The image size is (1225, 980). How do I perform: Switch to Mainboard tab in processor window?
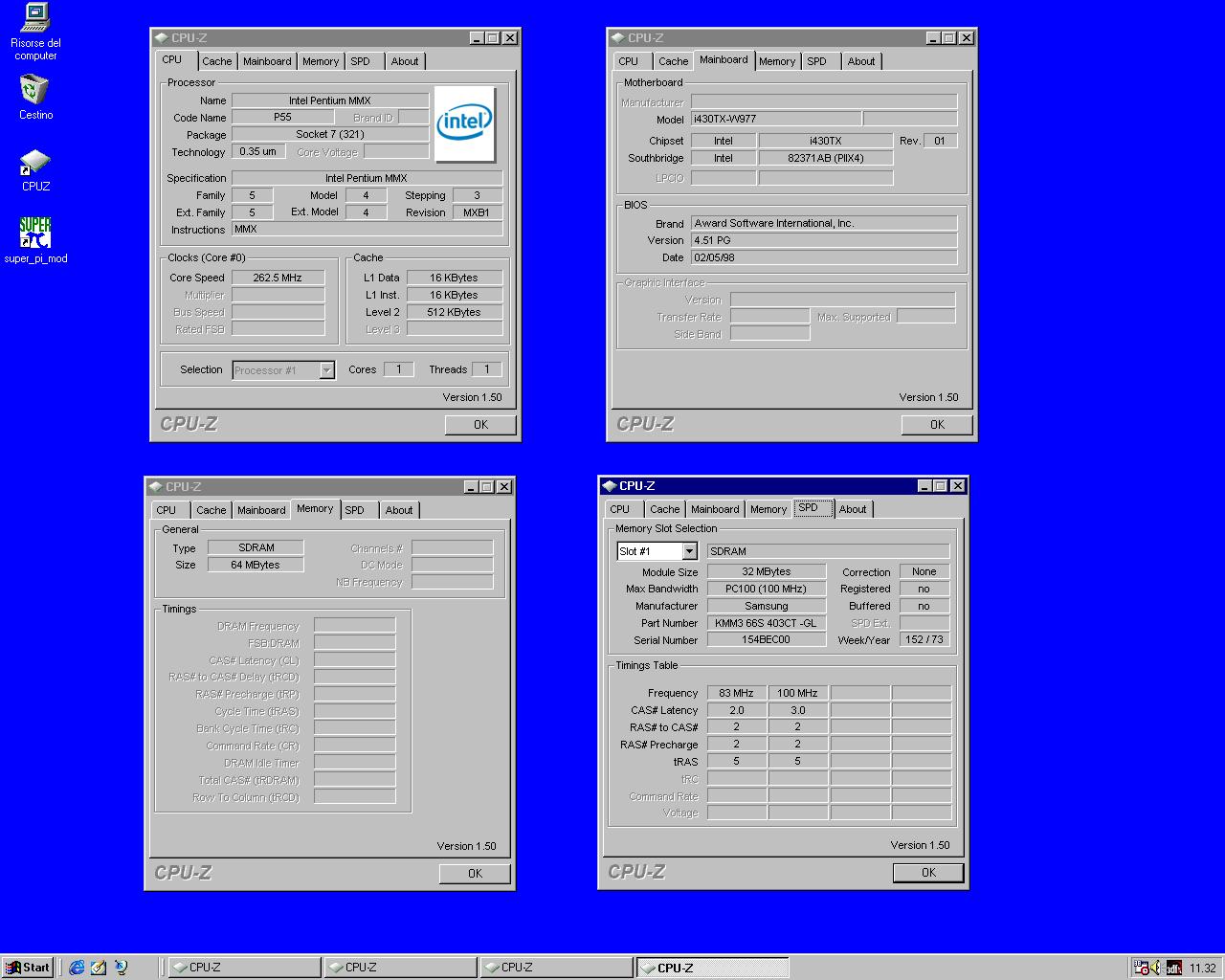click(x=267, y=61)
